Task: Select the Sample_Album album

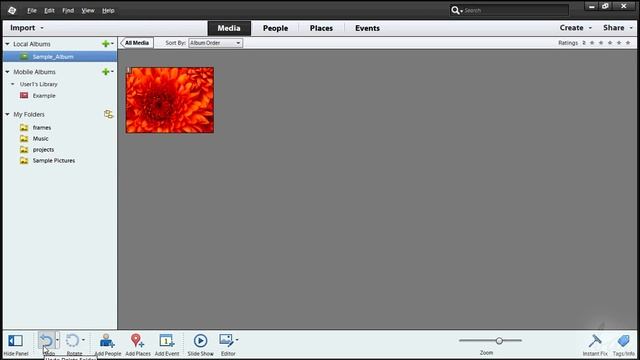Action: (x=60, y=57)
